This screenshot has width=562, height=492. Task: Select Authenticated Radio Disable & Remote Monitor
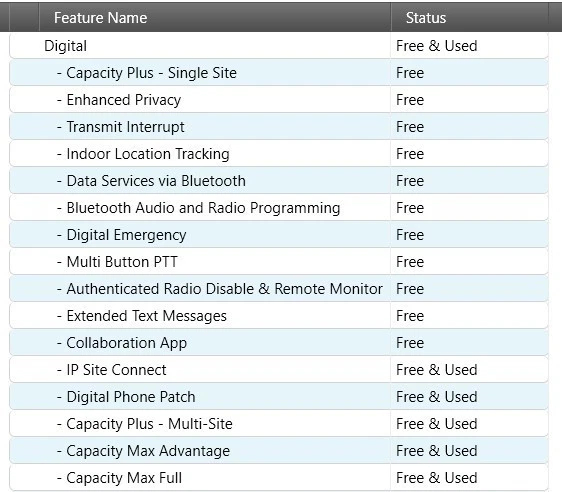279,289
